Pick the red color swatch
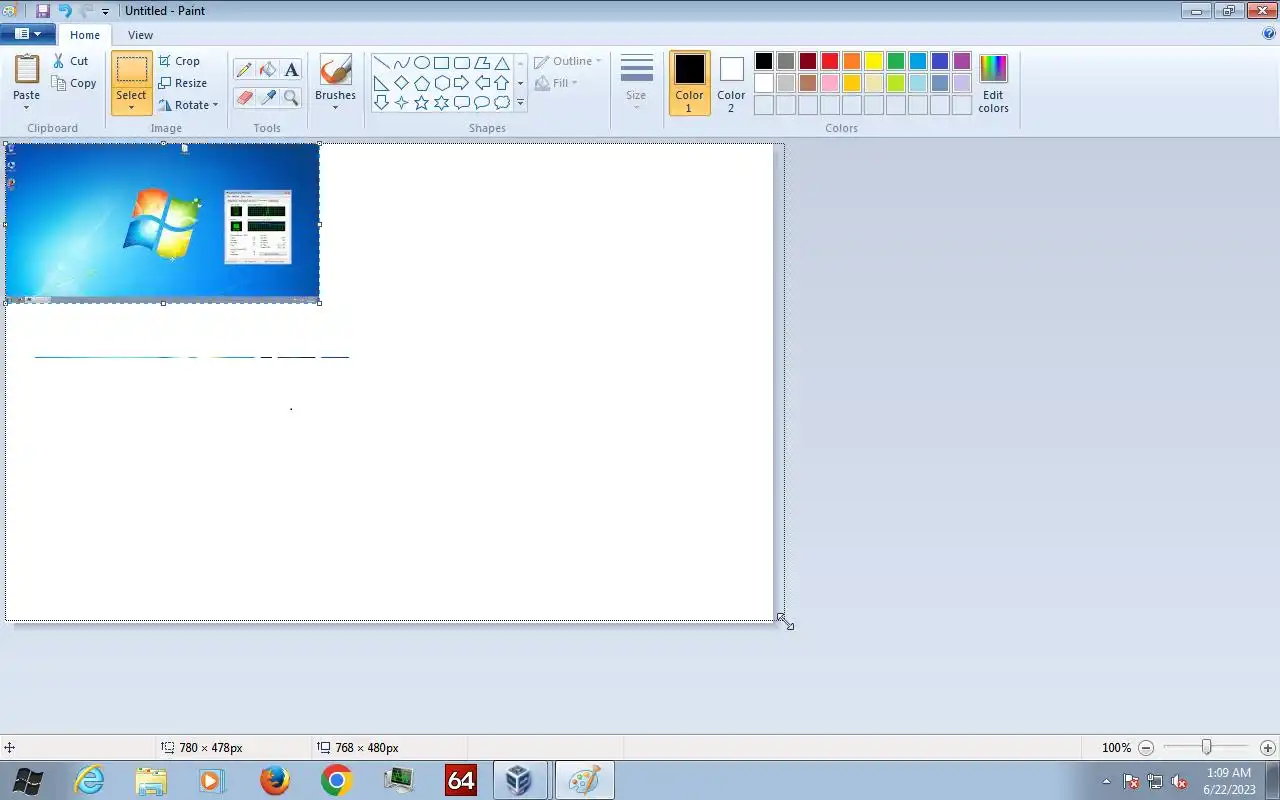The width and height of the screenshot is (1280, 800). [830, 61]
